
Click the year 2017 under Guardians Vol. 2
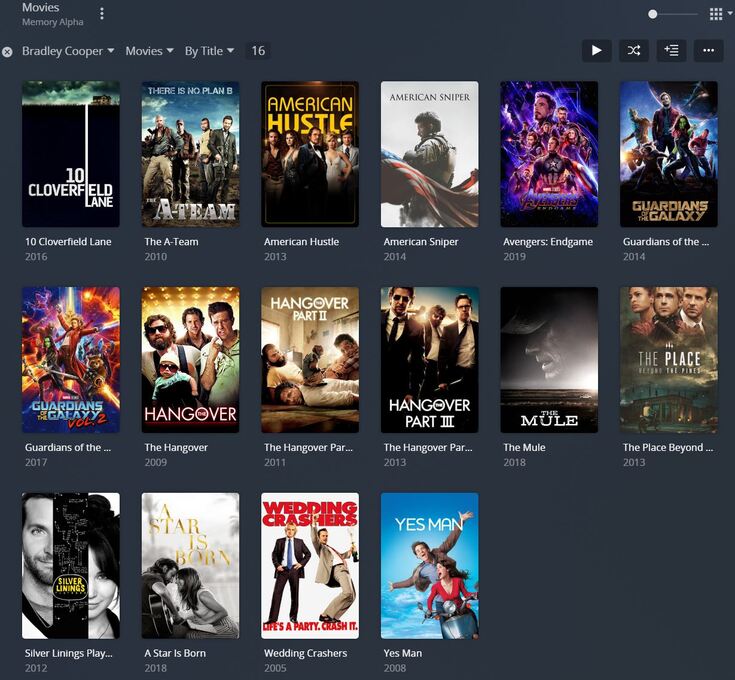[36, 463]
